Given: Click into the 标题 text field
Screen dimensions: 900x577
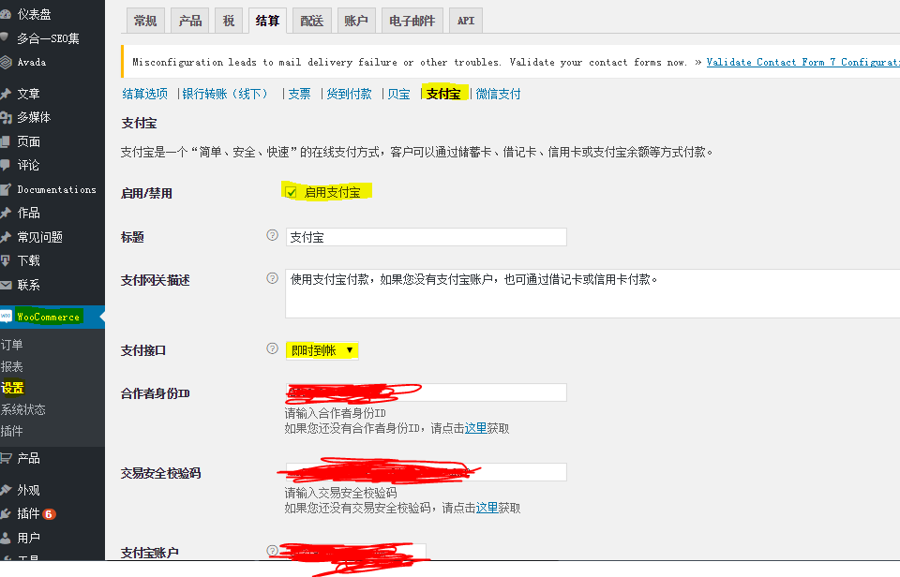Looking at the screenshot, I should 425,237.
